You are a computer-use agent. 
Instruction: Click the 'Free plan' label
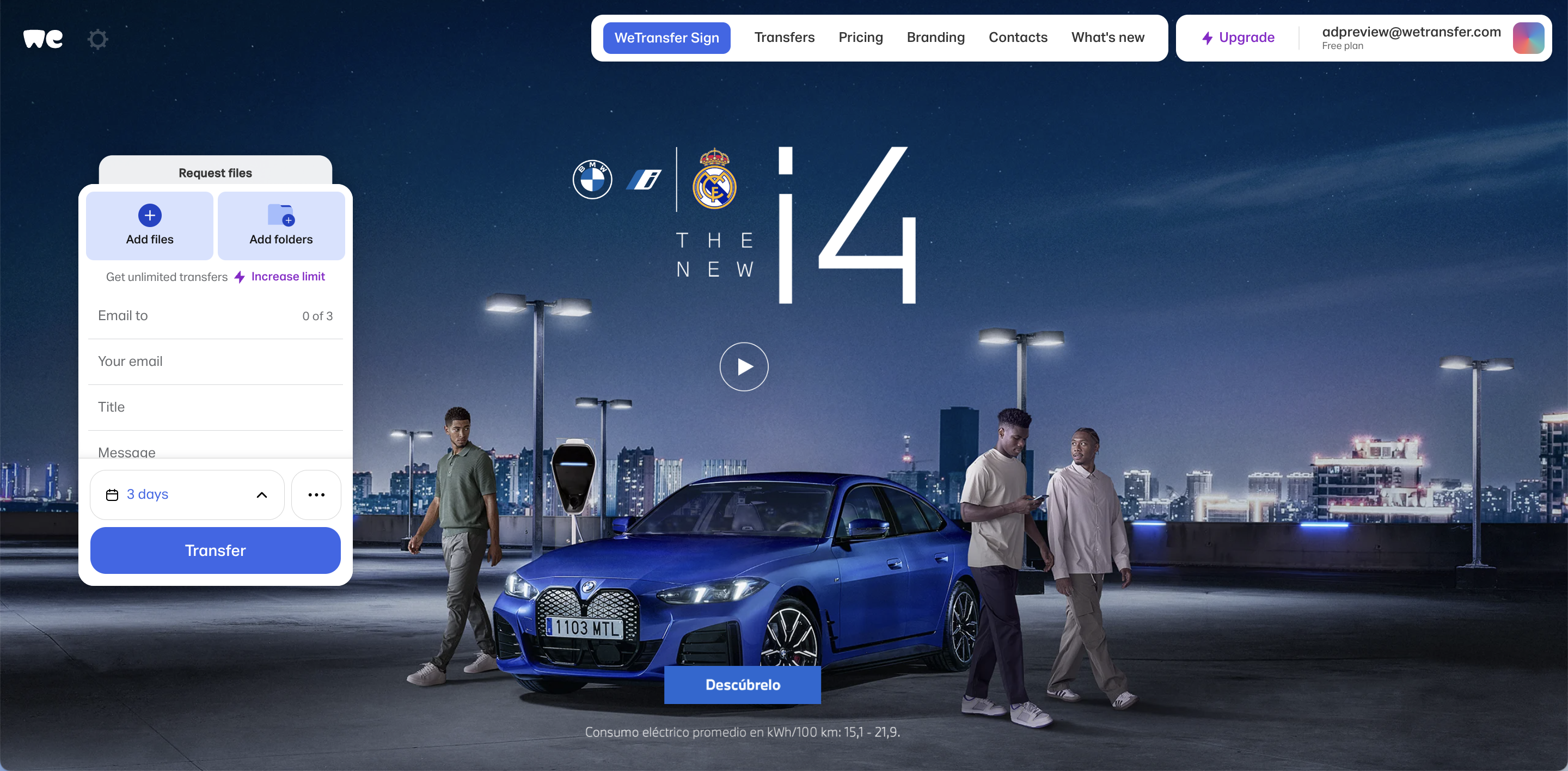click(x=1342, y=46)
